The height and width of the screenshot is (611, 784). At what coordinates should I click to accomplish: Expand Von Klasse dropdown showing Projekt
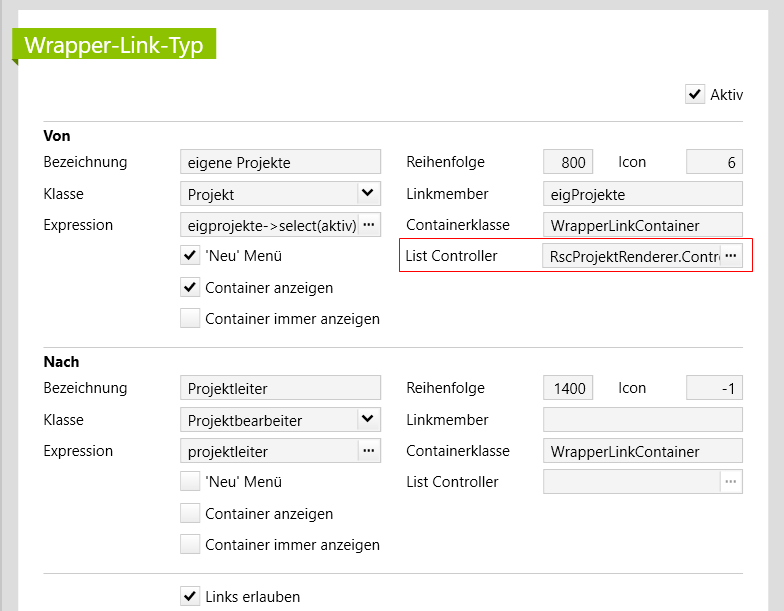368,193
